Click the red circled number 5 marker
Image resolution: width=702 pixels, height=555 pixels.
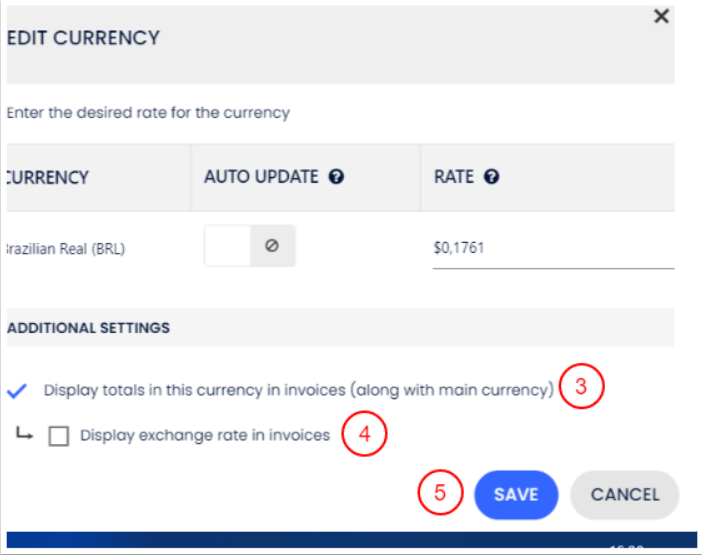pos(440,493)
